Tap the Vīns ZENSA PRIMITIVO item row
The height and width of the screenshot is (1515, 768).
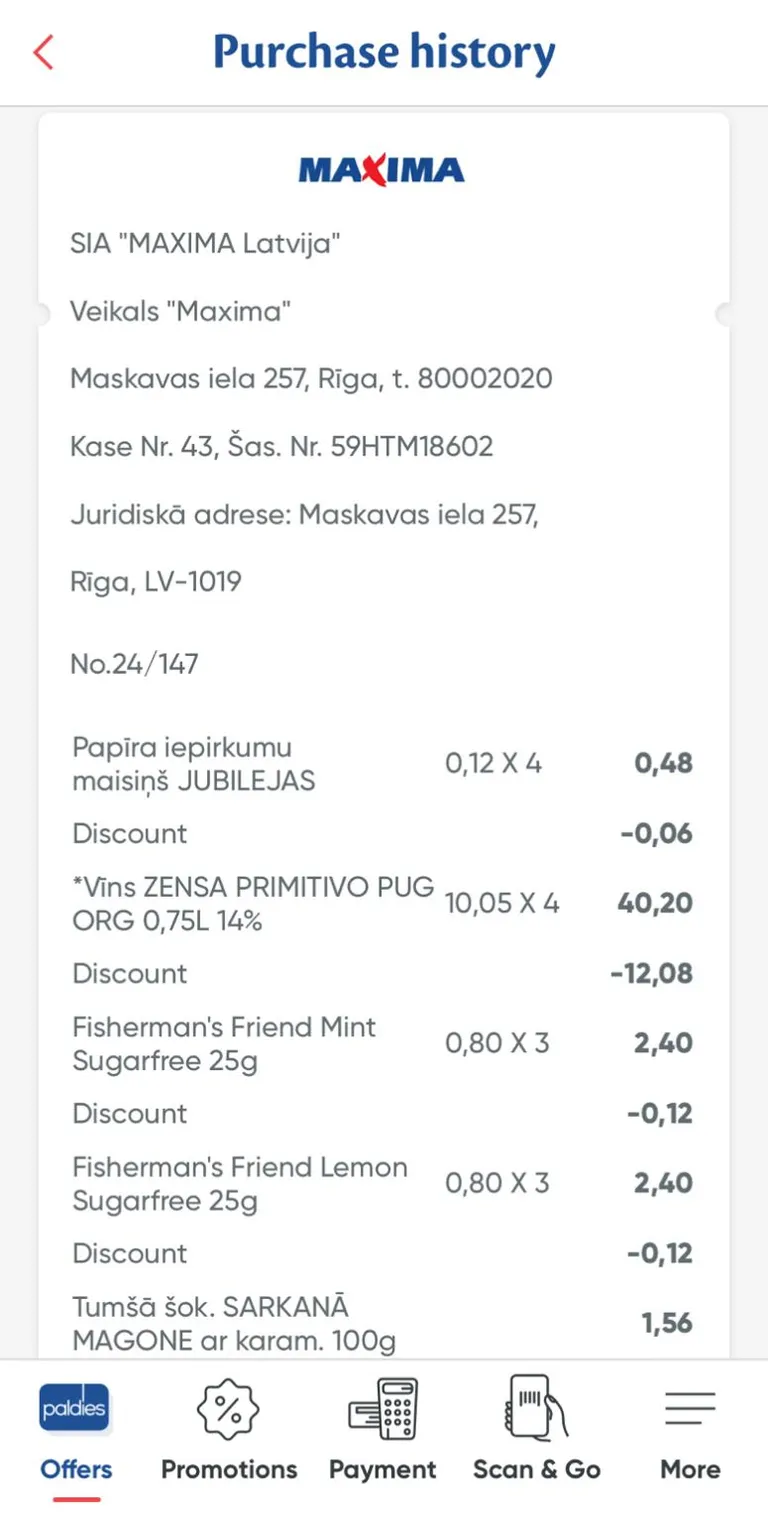pyautogui.click(x=382, y=903)
